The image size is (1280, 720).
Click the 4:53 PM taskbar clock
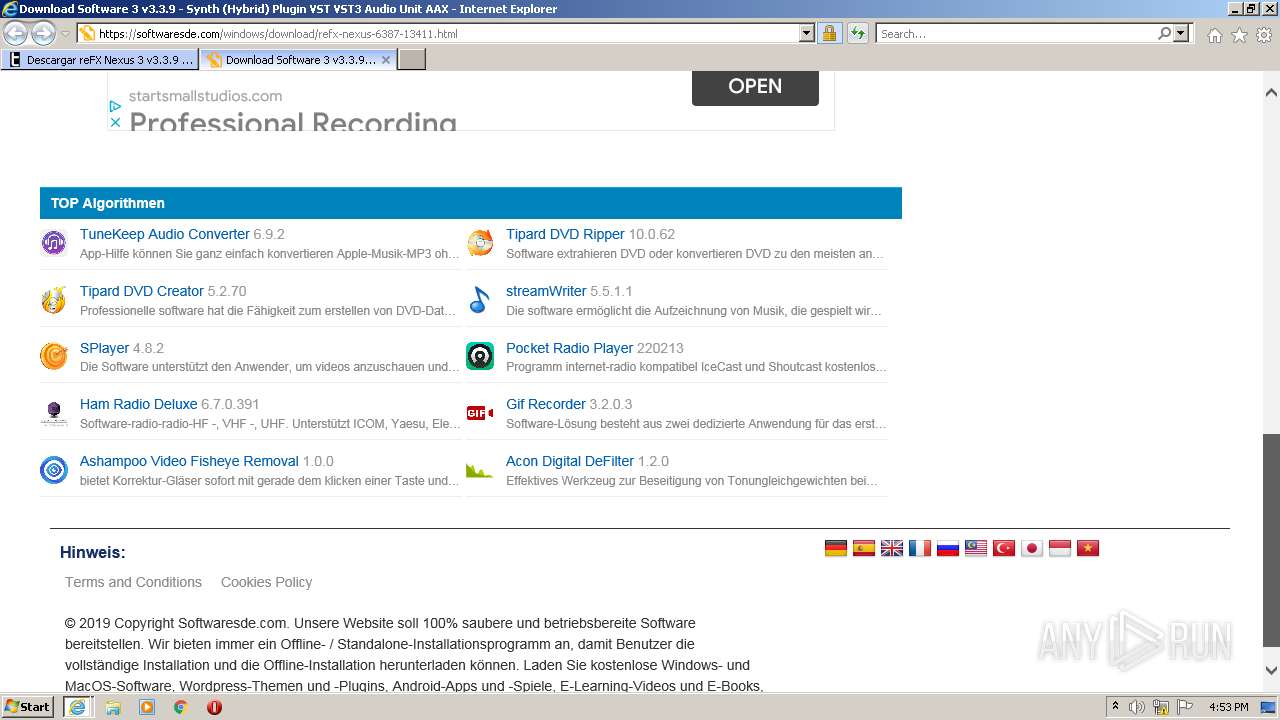point(1229,707)
